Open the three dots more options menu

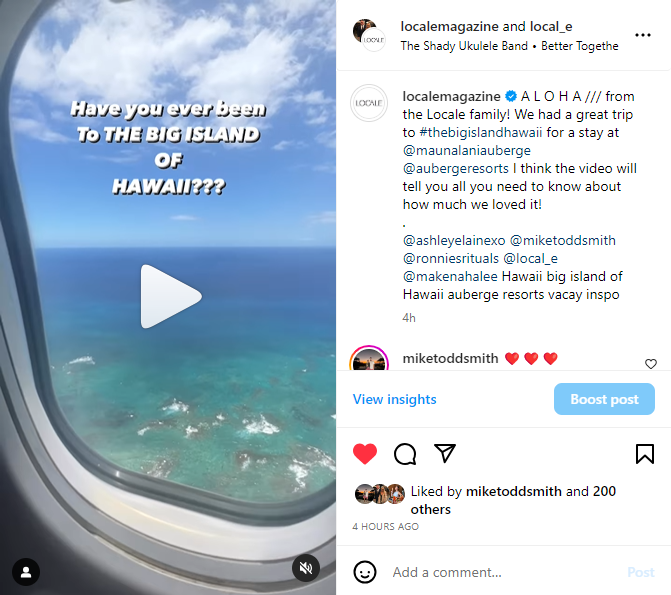(643, 35)
